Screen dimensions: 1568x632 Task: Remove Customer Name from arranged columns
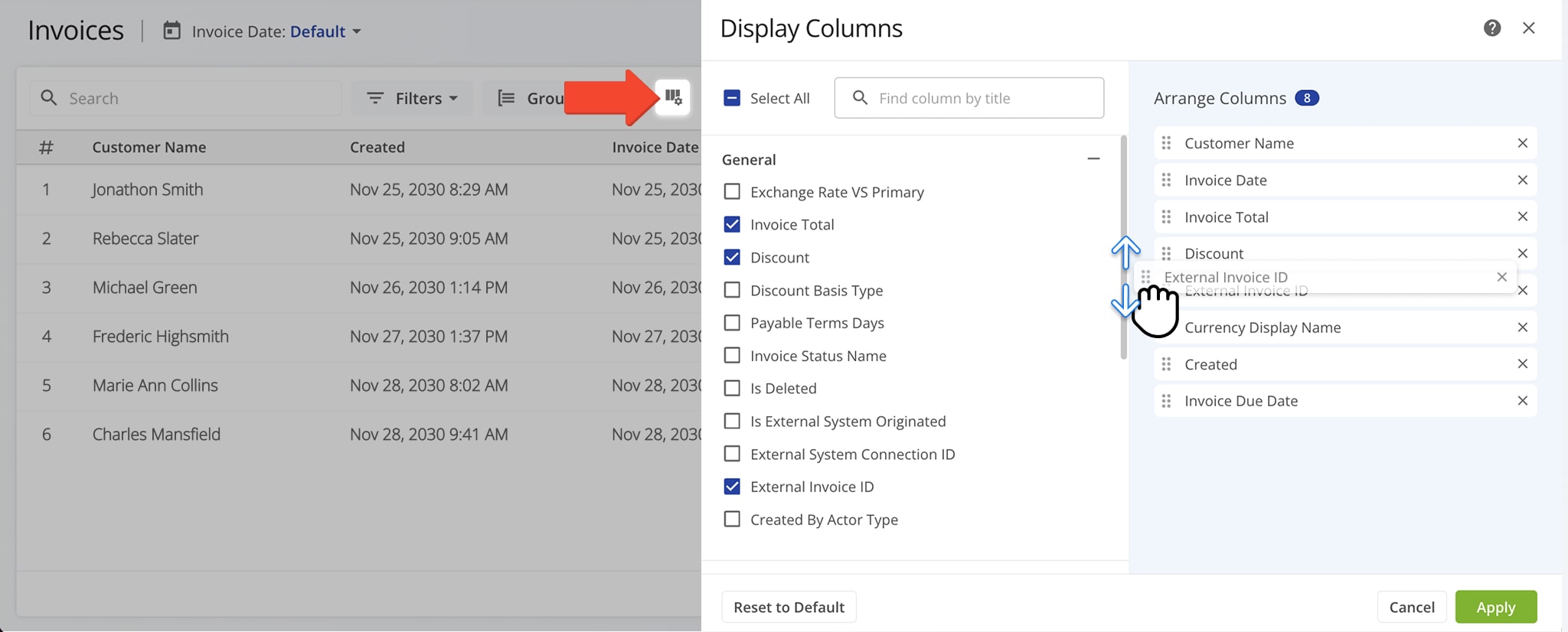(x=1522, y=143)
